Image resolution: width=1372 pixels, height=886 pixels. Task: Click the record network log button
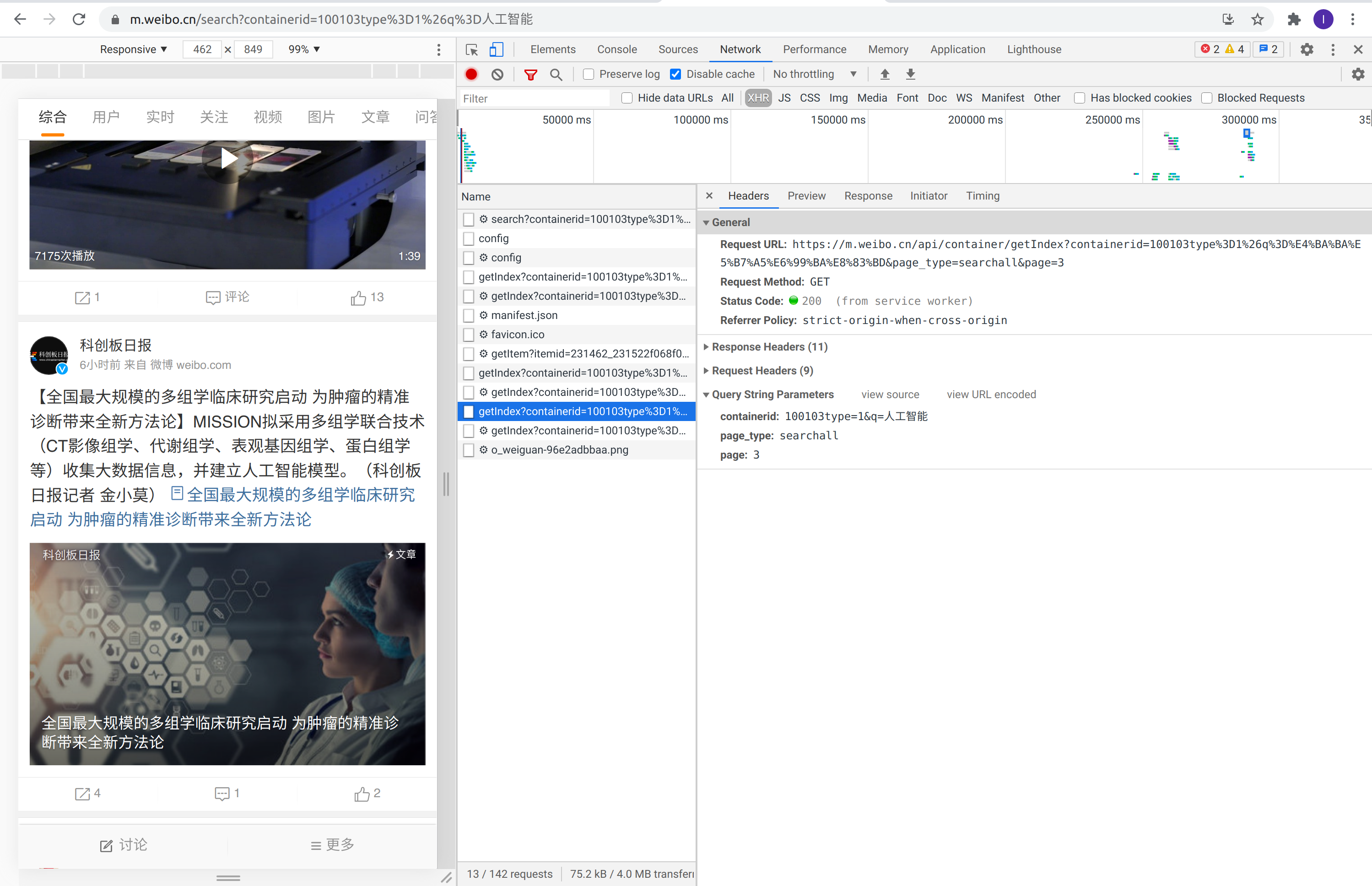471,74
